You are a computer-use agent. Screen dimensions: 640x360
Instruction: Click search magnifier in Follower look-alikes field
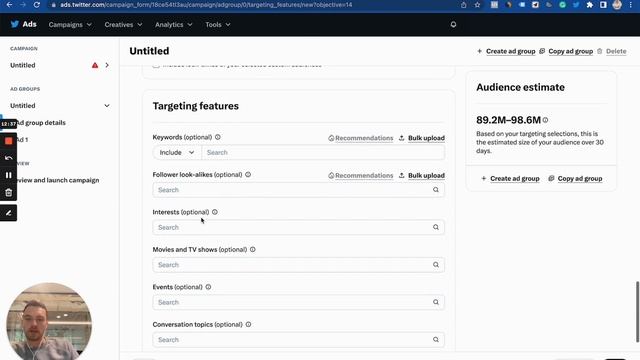coord(436,190)
